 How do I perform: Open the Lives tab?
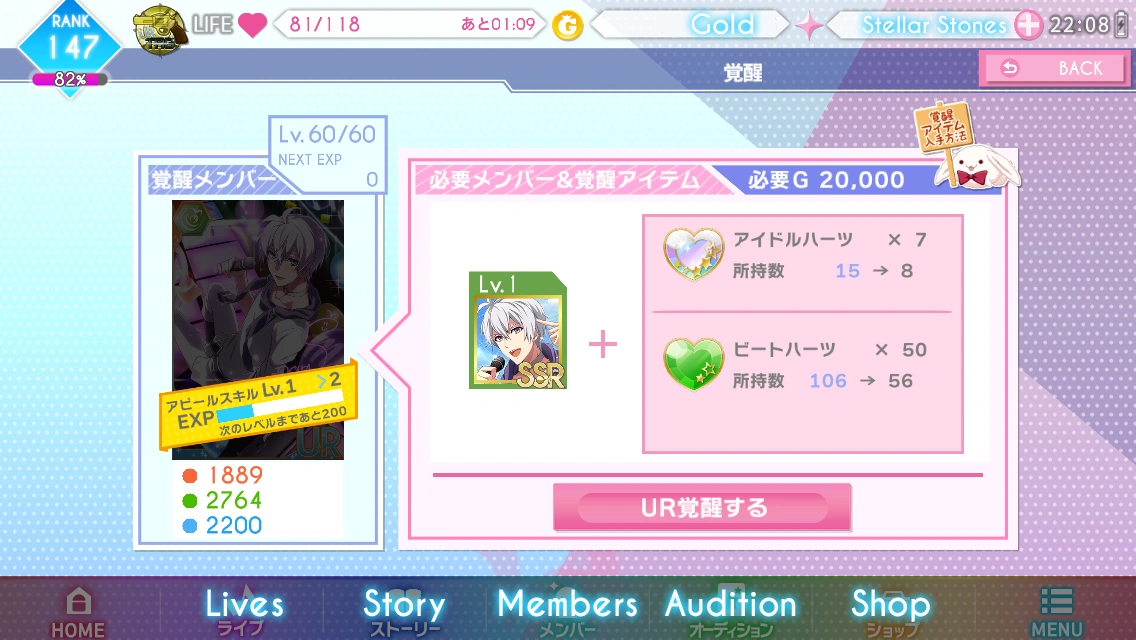pyautogui.click(x=244, y=610)
